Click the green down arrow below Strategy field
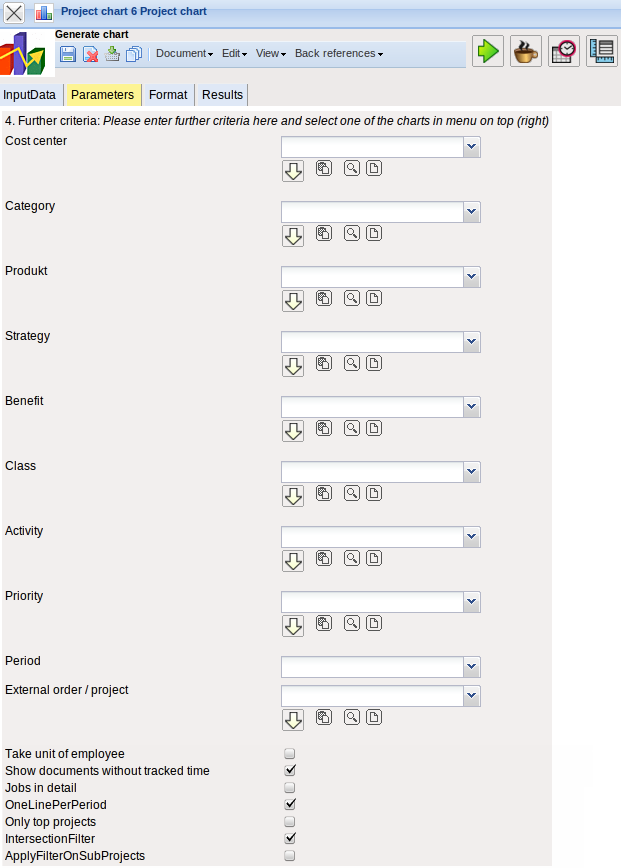The height and width of the screenshot is (868, 621). click(x=292, y=364)
